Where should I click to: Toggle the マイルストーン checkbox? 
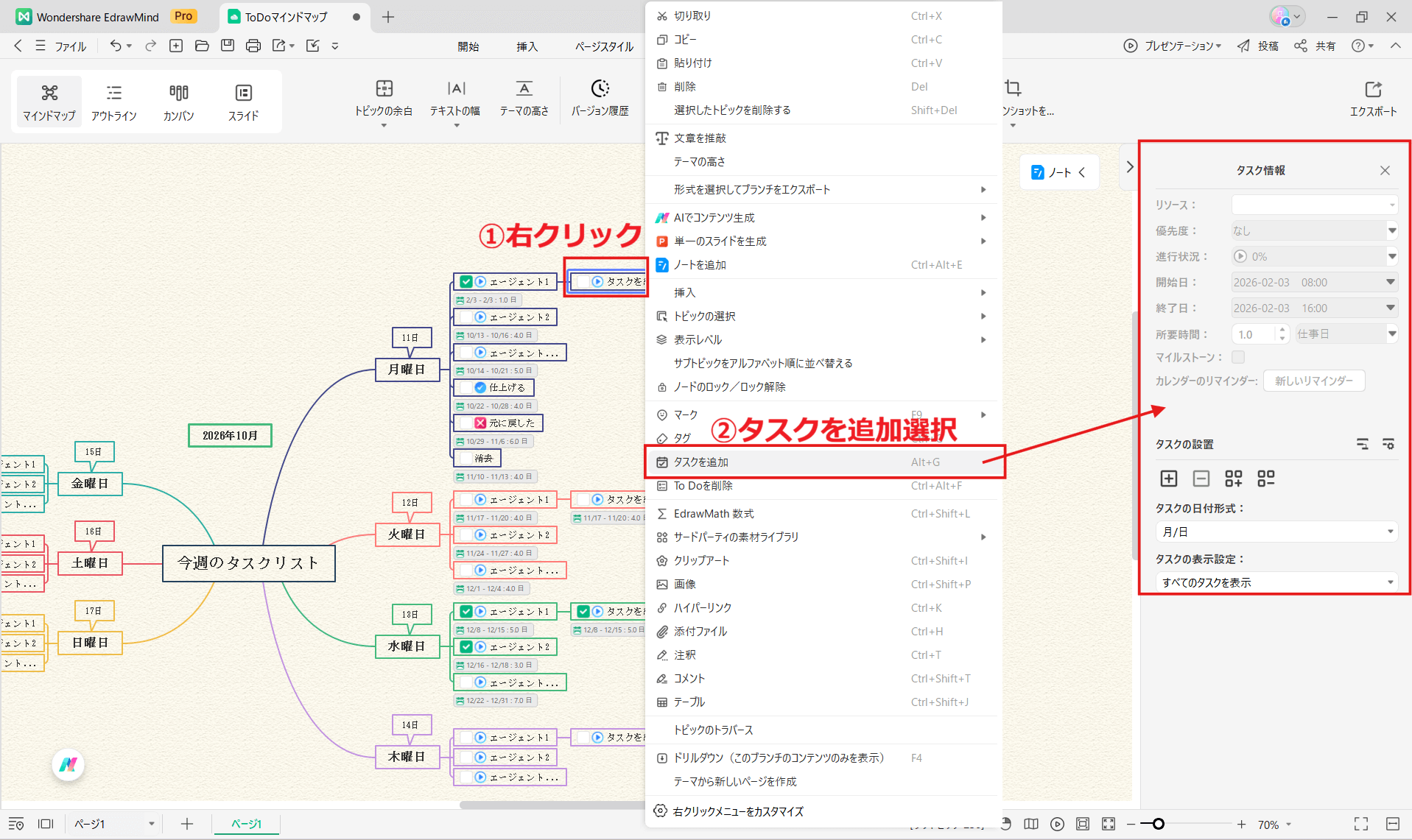coord(1238,356)
